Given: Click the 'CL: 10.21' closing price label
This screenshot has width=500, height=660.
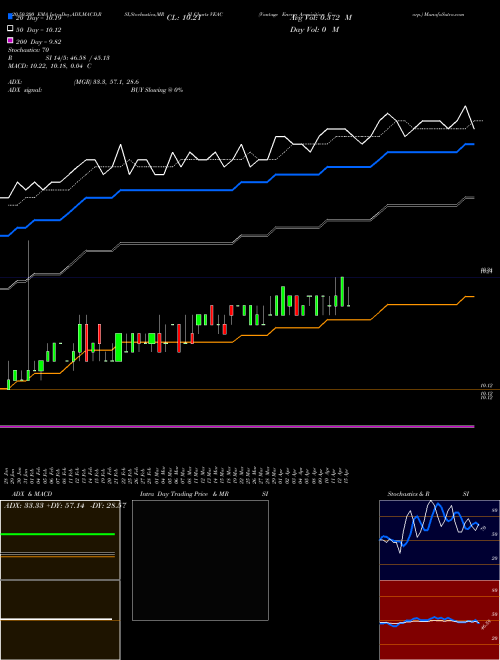Looking at the screenshot, I should click(184, 18).
